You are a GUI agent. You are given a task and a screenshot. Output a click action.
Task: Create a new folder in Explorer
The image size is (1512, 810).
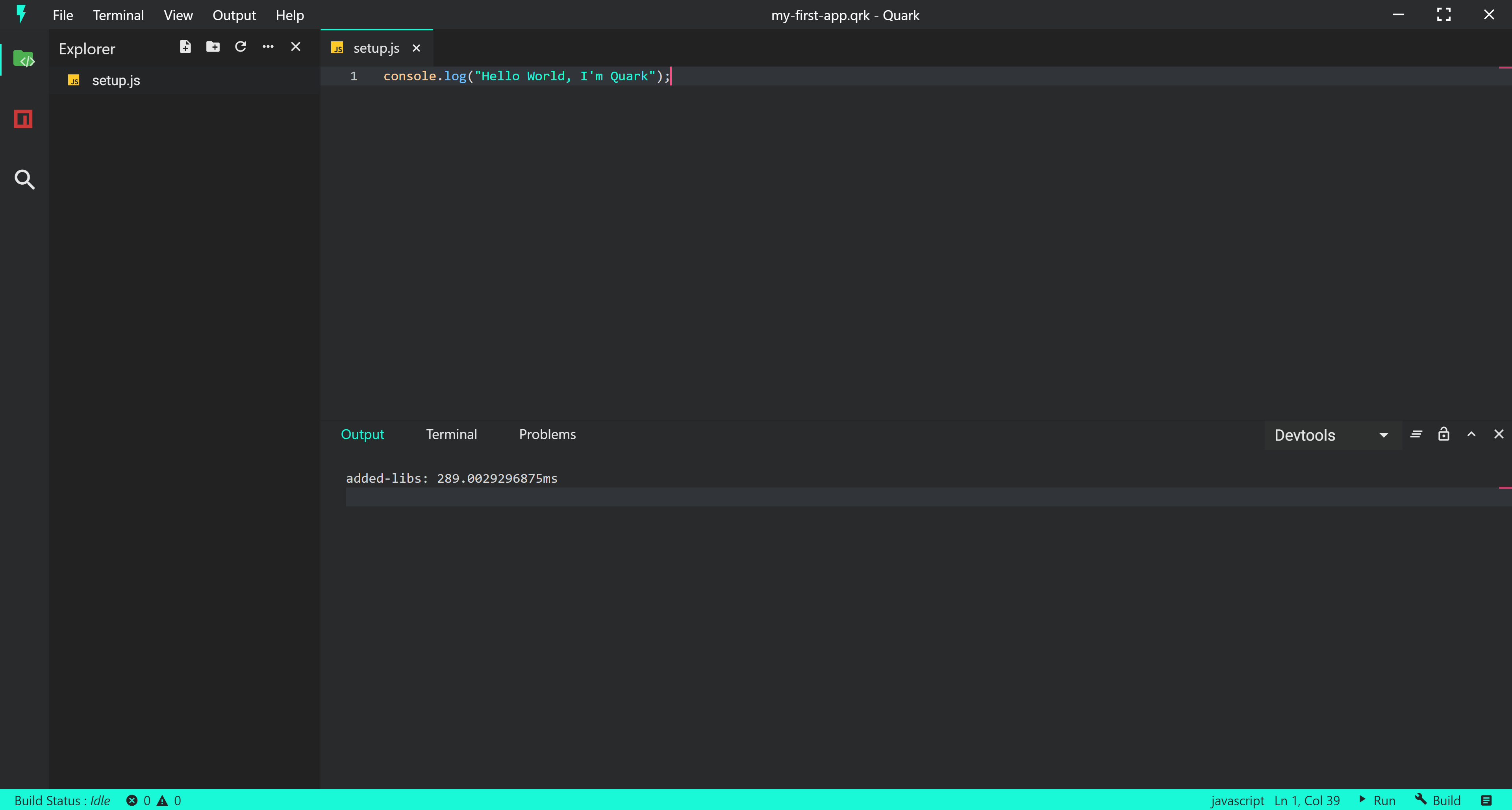pos(213,47)
